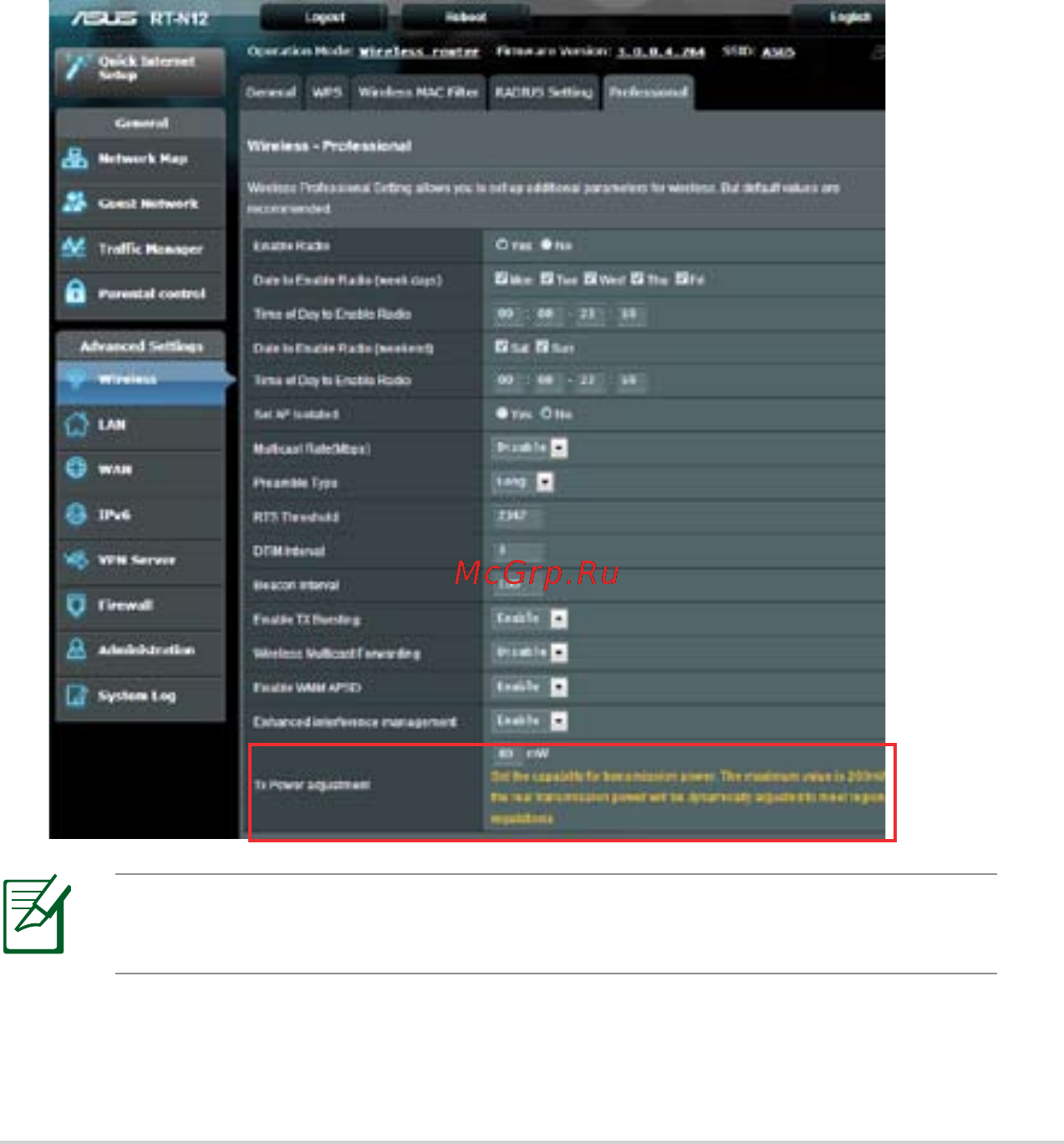The width and height of the screenshot is (1064, 1144).
Task: Toggle the Sun checkbox
Action: (542, 346)
